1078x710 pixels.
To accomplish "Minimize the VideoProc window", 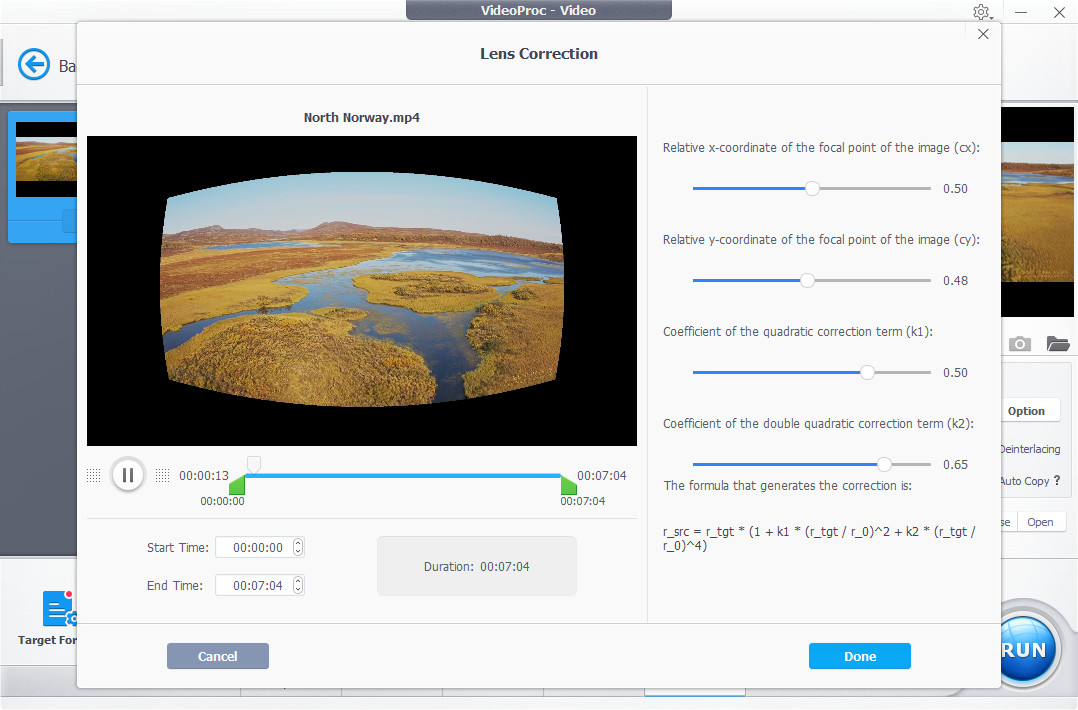I will click(x=1021, y=12).
